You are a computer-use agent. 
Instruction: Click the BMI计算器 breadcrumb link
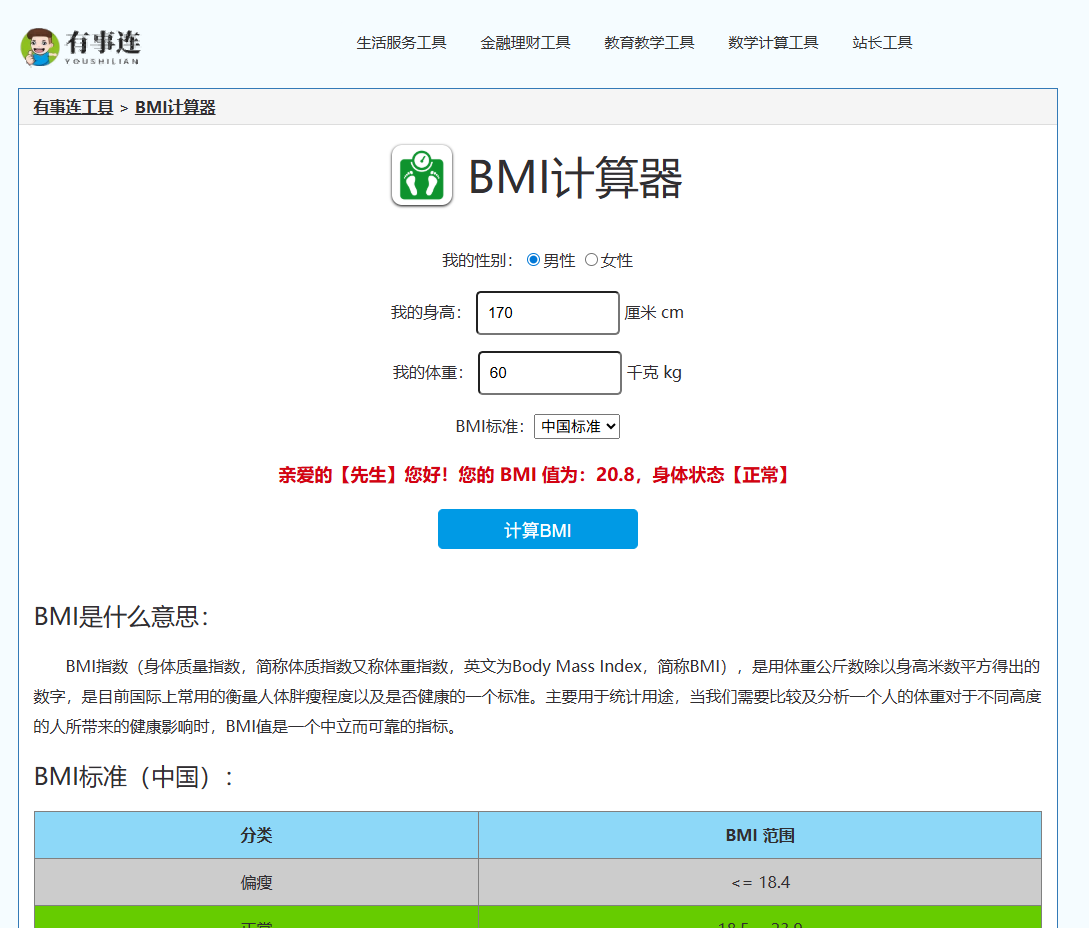[x=175, y=107]
